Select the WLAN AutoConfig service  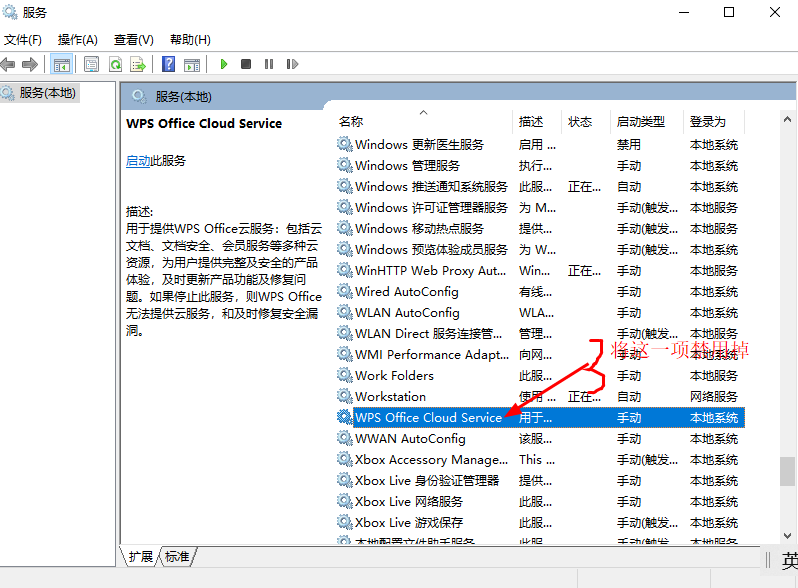coord(540,313)
